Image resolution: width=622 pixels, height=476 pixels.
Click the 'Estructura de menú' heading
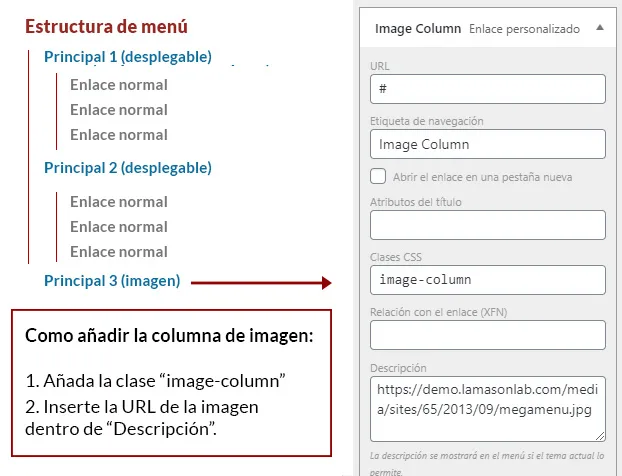coord(106,27)
